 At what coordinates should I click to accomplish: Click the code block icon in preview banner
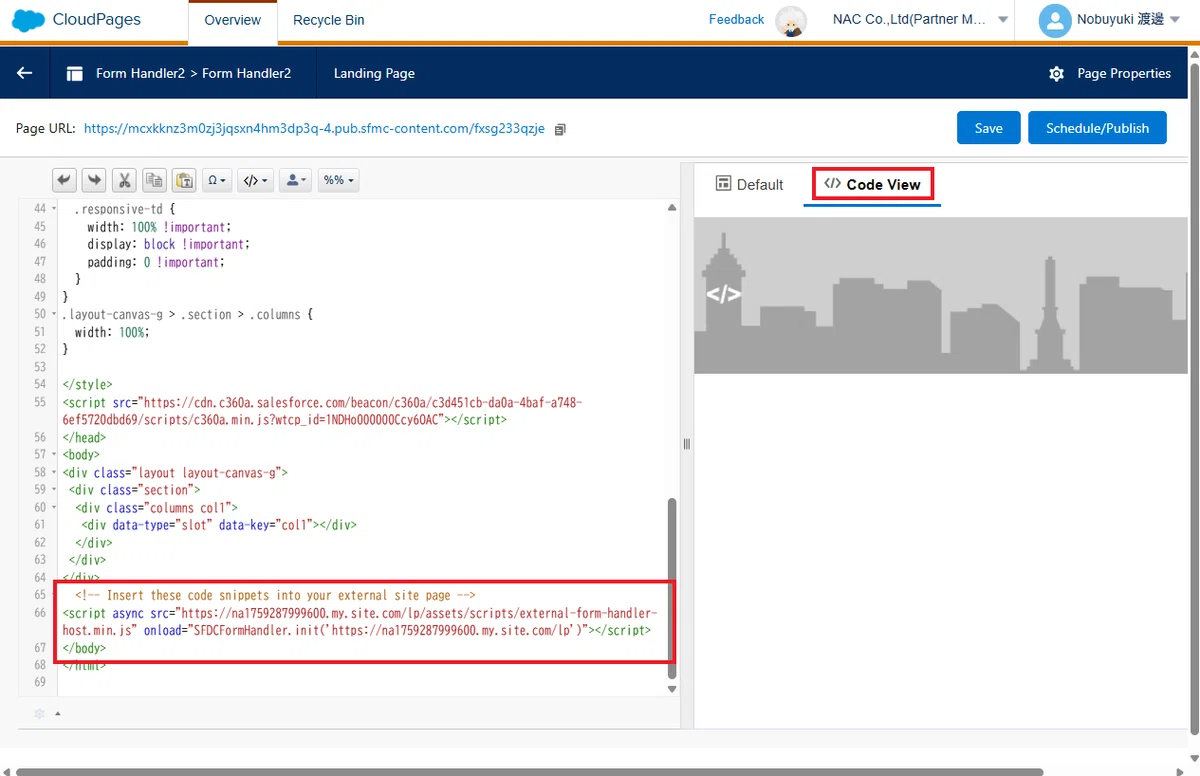point(723,294)
